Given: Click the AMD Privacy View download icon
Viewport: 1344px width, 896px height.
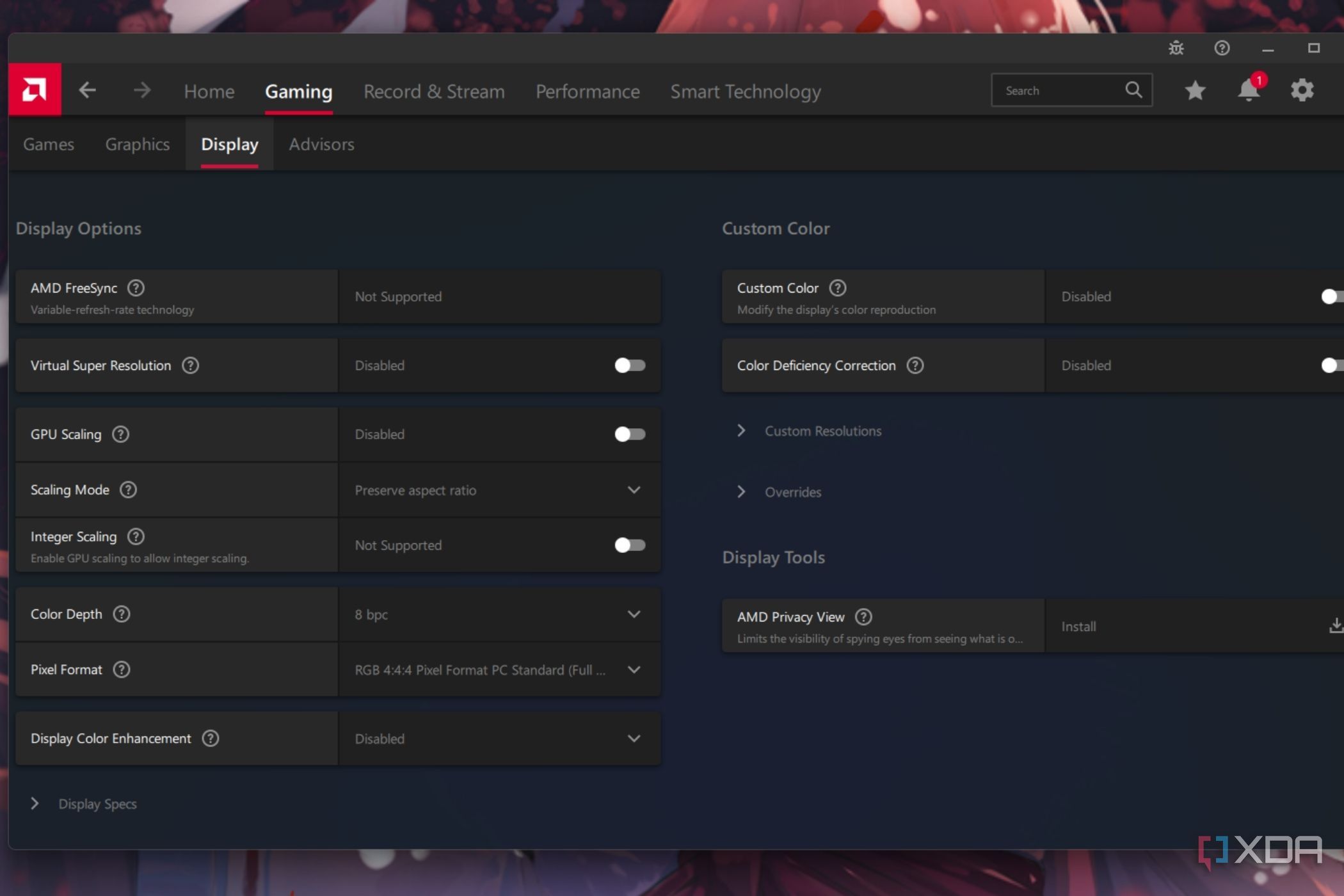Looking at the screenshot, I should pyautogui.click(x=1335, y=626).
